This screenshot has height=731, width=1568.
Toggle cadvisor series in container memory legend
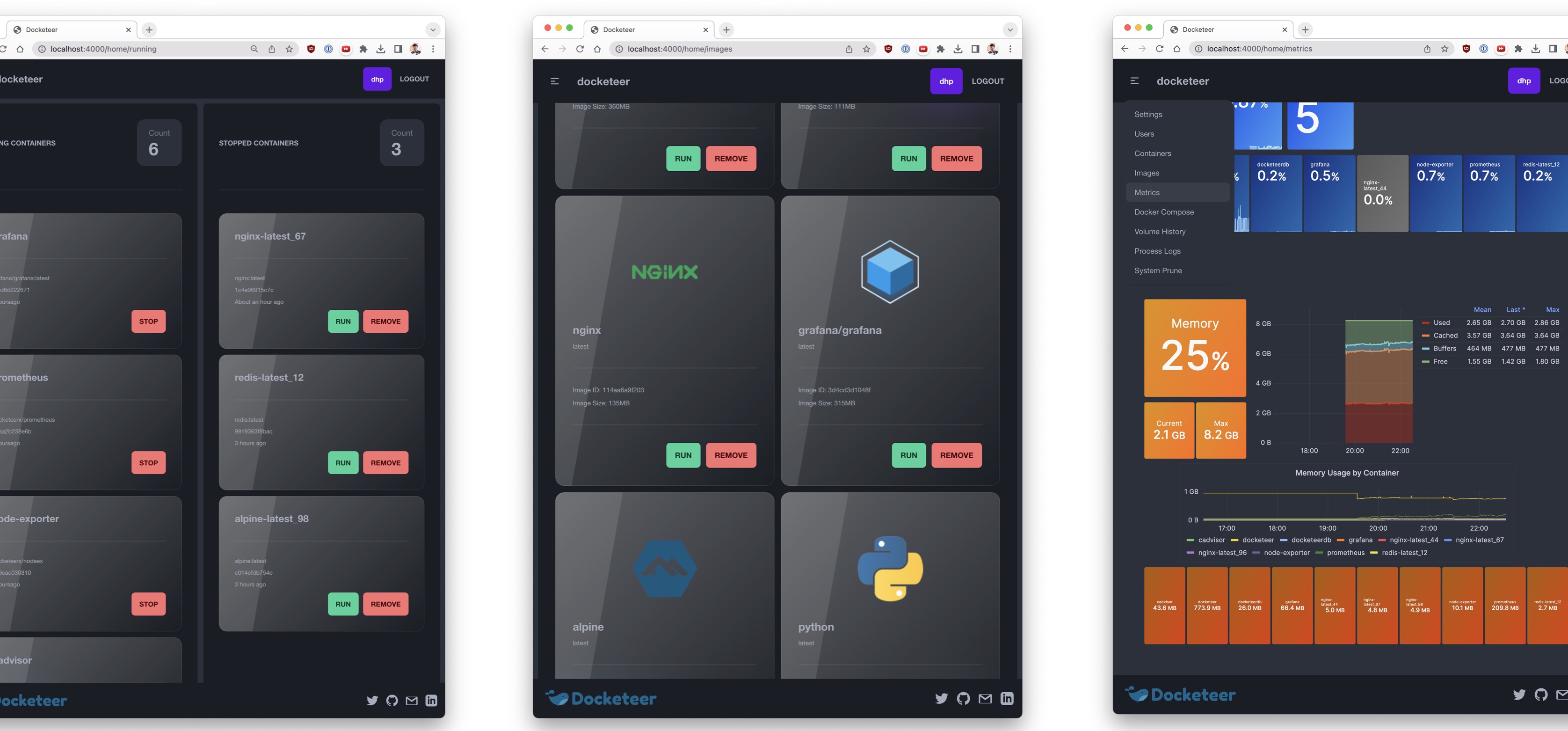coord(1211,541)
